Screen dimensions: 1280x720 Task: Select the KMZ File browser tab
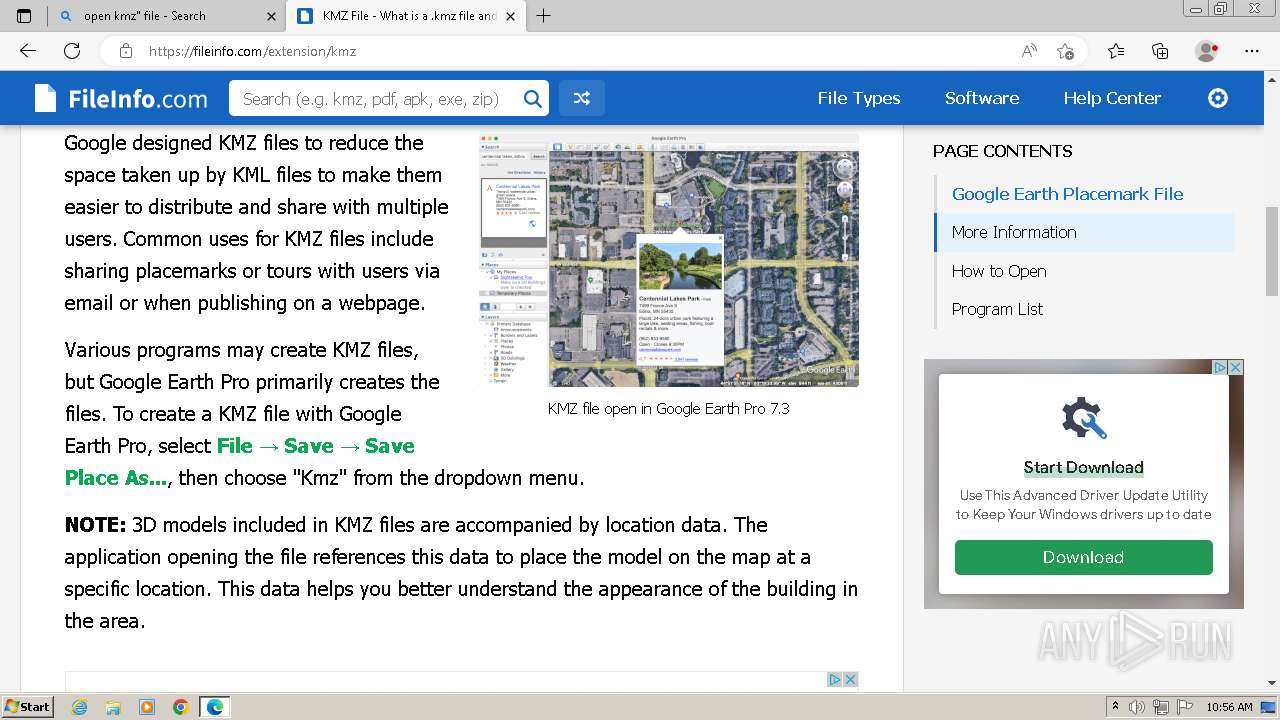point(407,16)
